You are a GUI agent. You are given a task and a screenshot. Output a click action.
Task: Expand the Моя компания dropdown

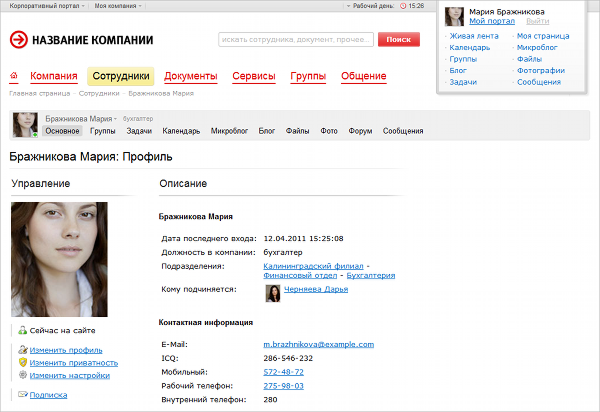[x=118, y=6]
